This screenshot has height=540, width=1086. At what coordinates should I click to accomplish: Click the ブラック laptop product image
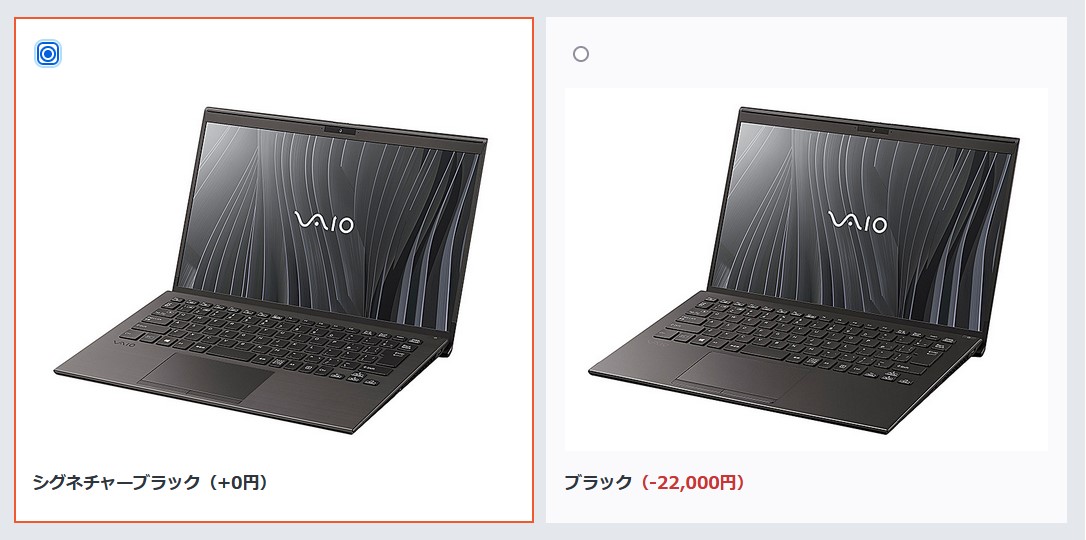tap(805, 269)
